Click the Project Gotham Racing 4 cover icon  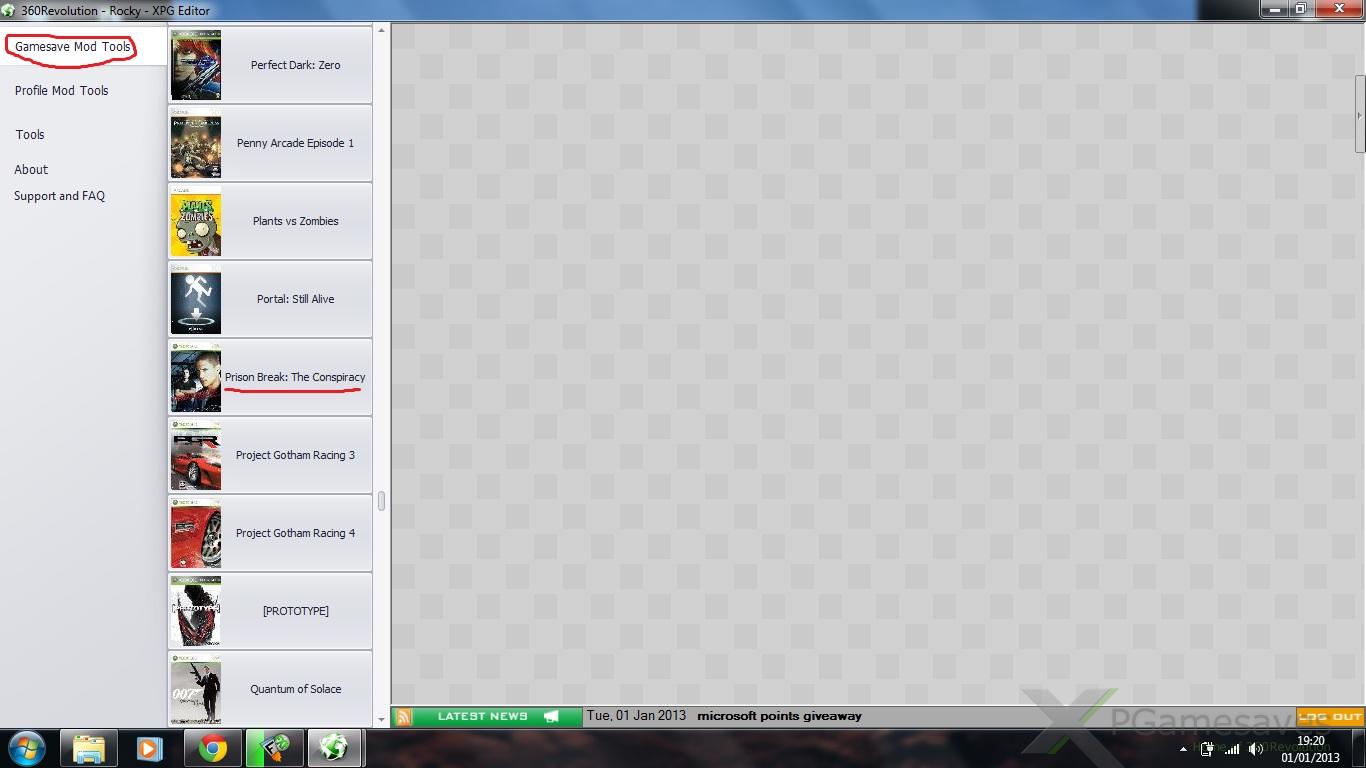coord(196,533)
